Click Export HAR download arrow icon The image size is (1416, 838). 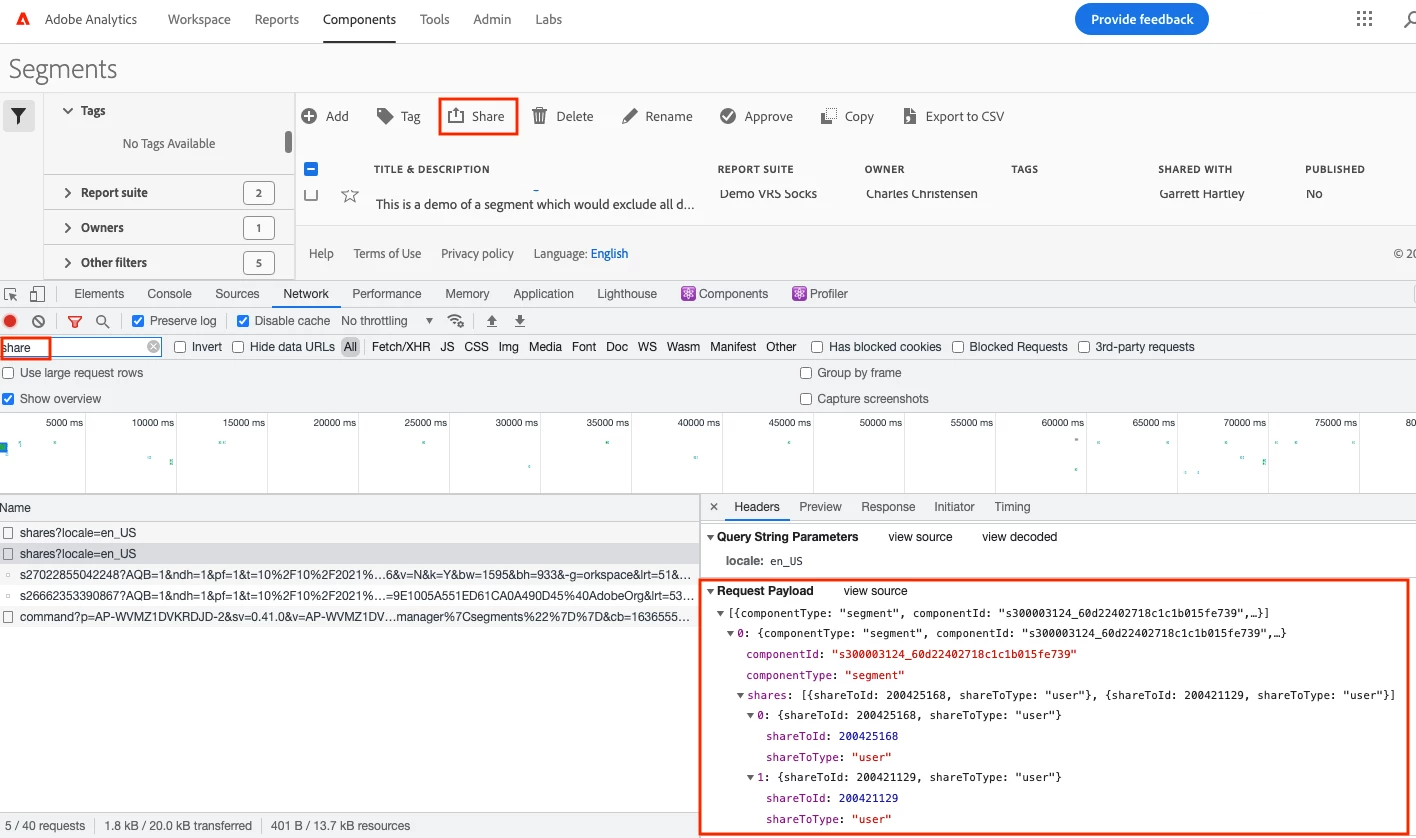coord(520,321)
